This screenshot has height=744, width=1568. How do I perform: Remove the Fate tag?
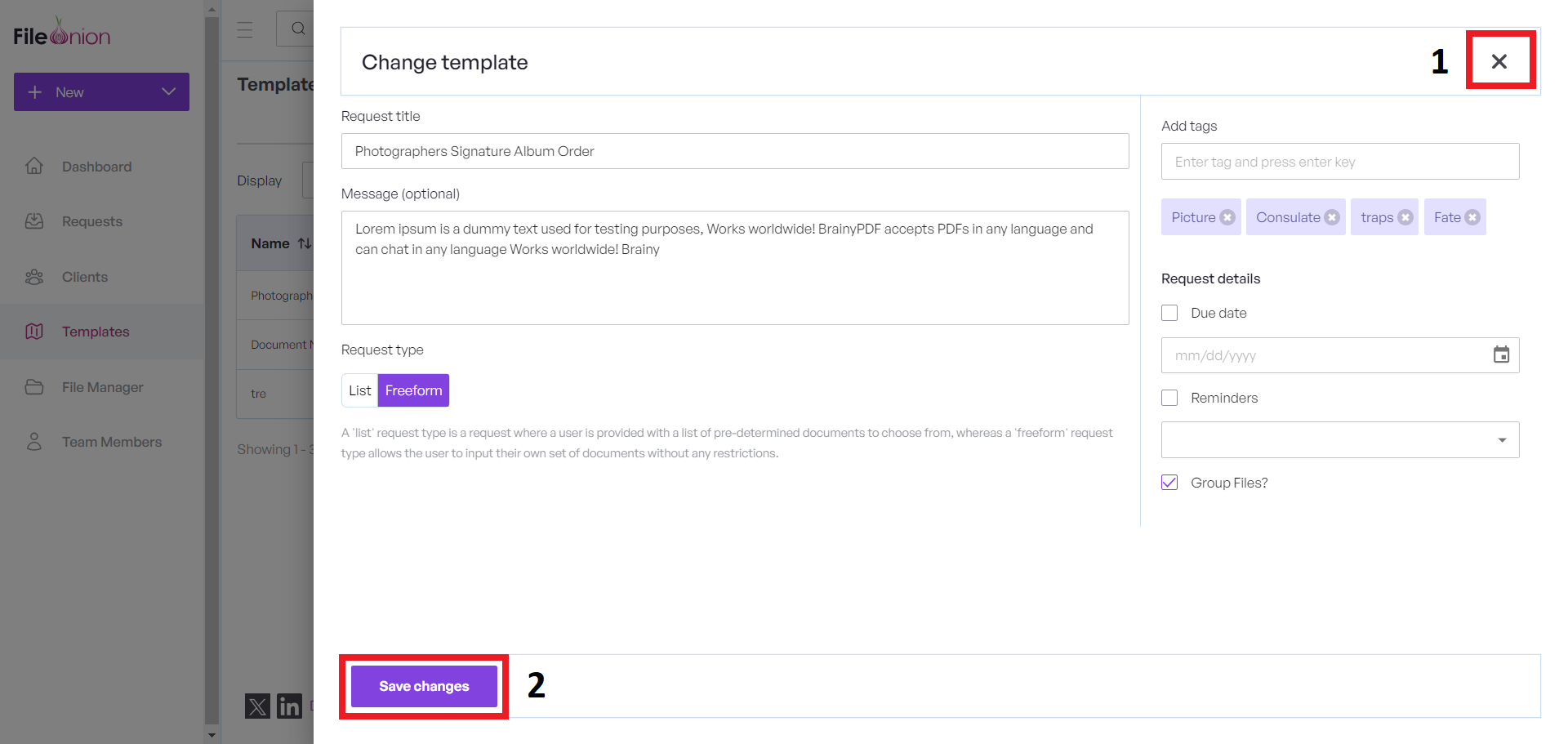click(1472, 217)
